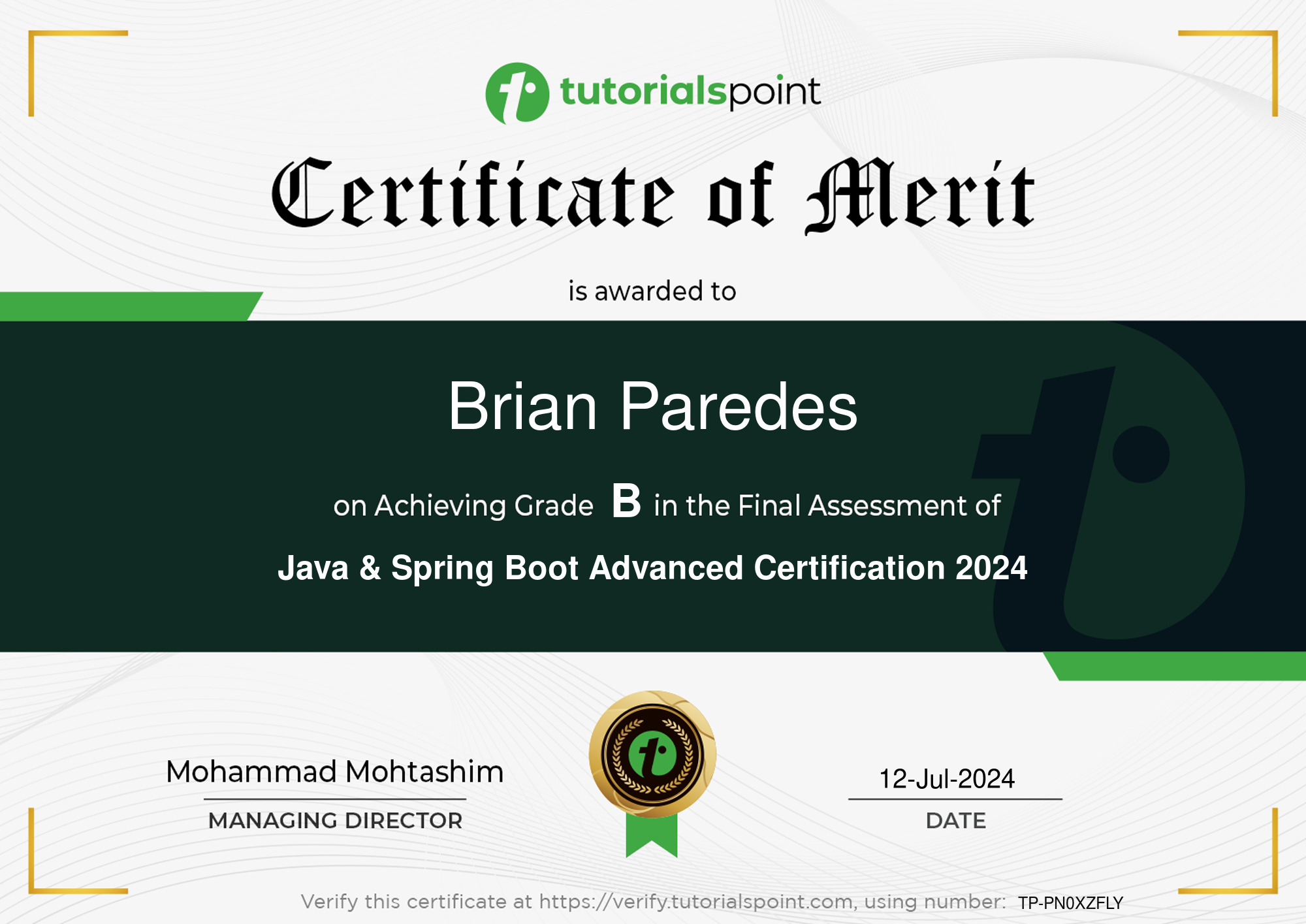Click the Certificate of Merit title text

[x=653, y=193]
